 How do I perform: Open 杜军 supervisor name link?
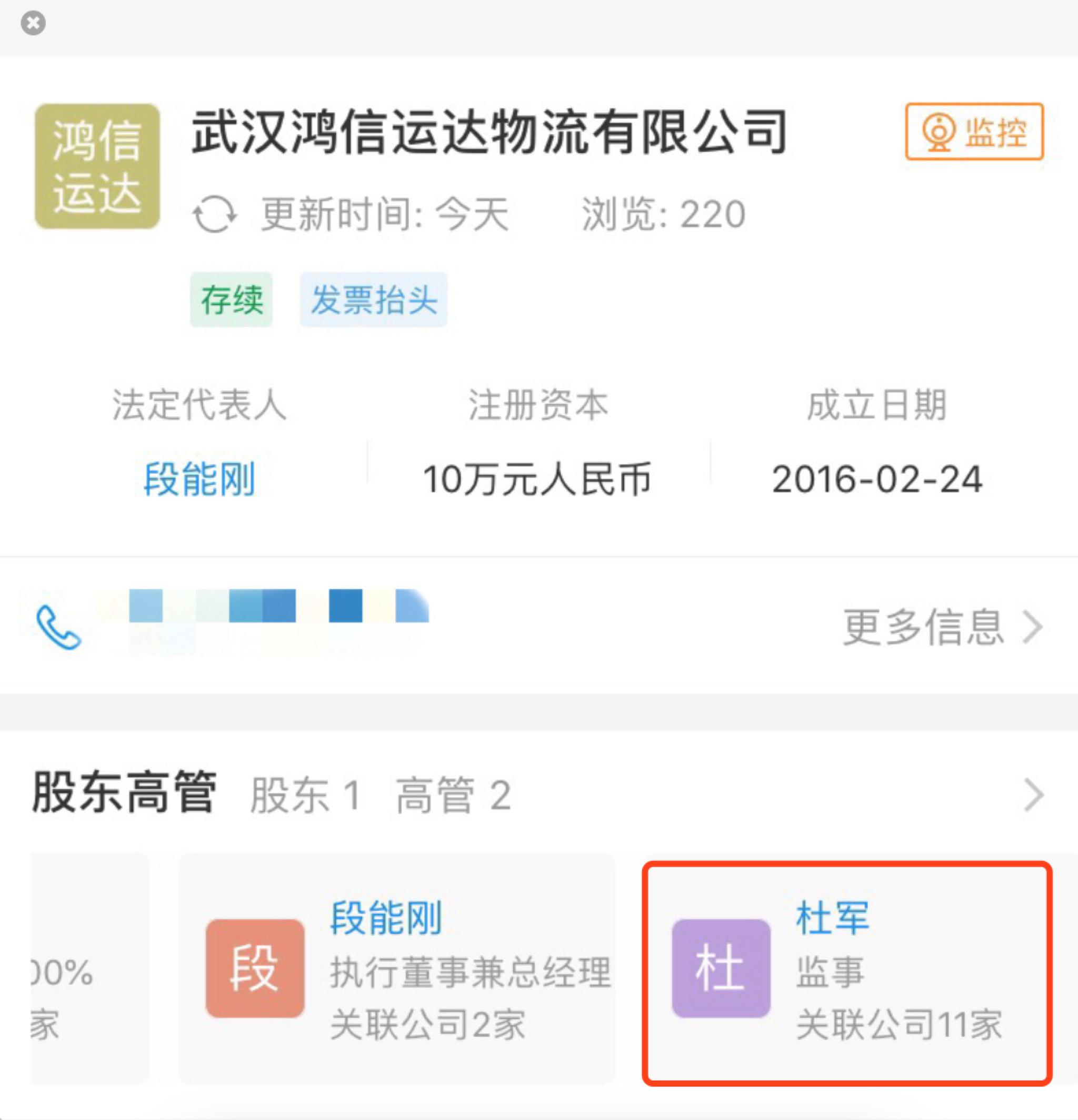[x=832, y=918]
